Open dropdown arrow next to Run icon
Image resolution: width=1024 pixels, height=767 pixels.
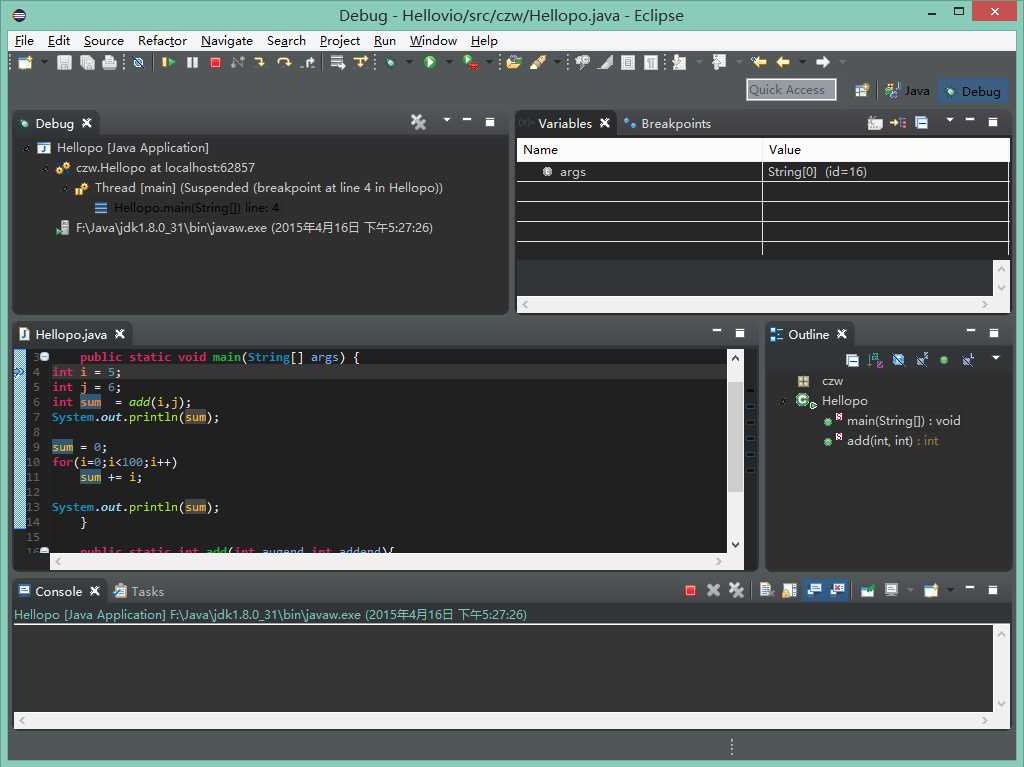pyautogui.click(x=449, y=62)
